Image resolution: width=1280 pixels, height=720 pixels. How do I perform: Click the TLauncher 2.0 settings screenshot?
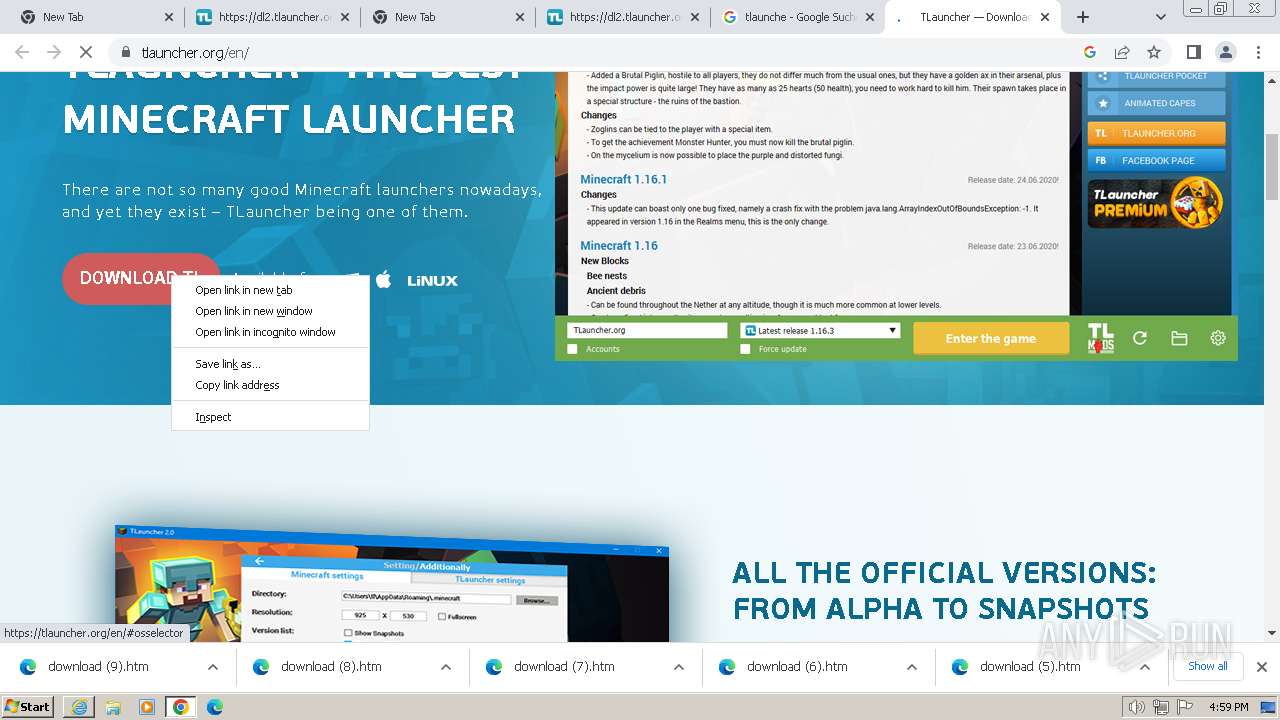click(x=392, y=585)
